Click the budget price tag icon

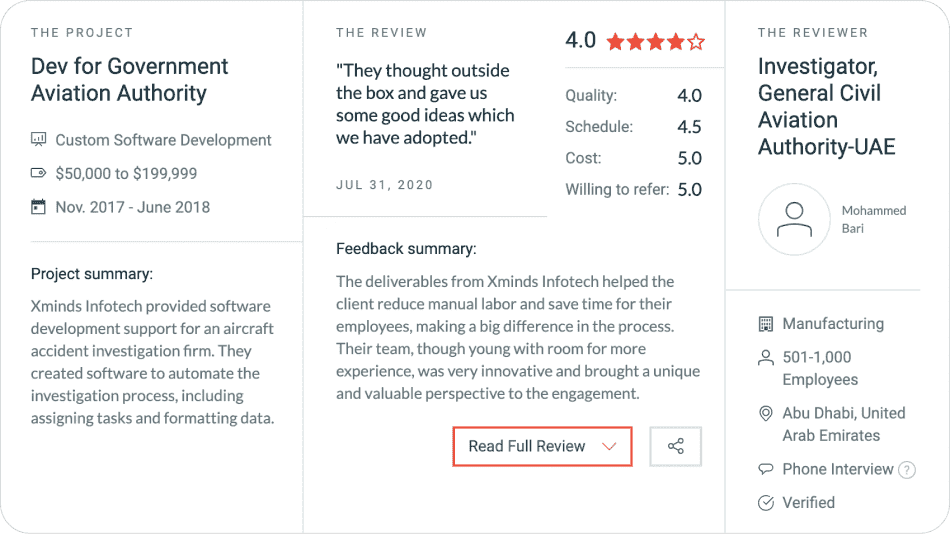(39, 173)
